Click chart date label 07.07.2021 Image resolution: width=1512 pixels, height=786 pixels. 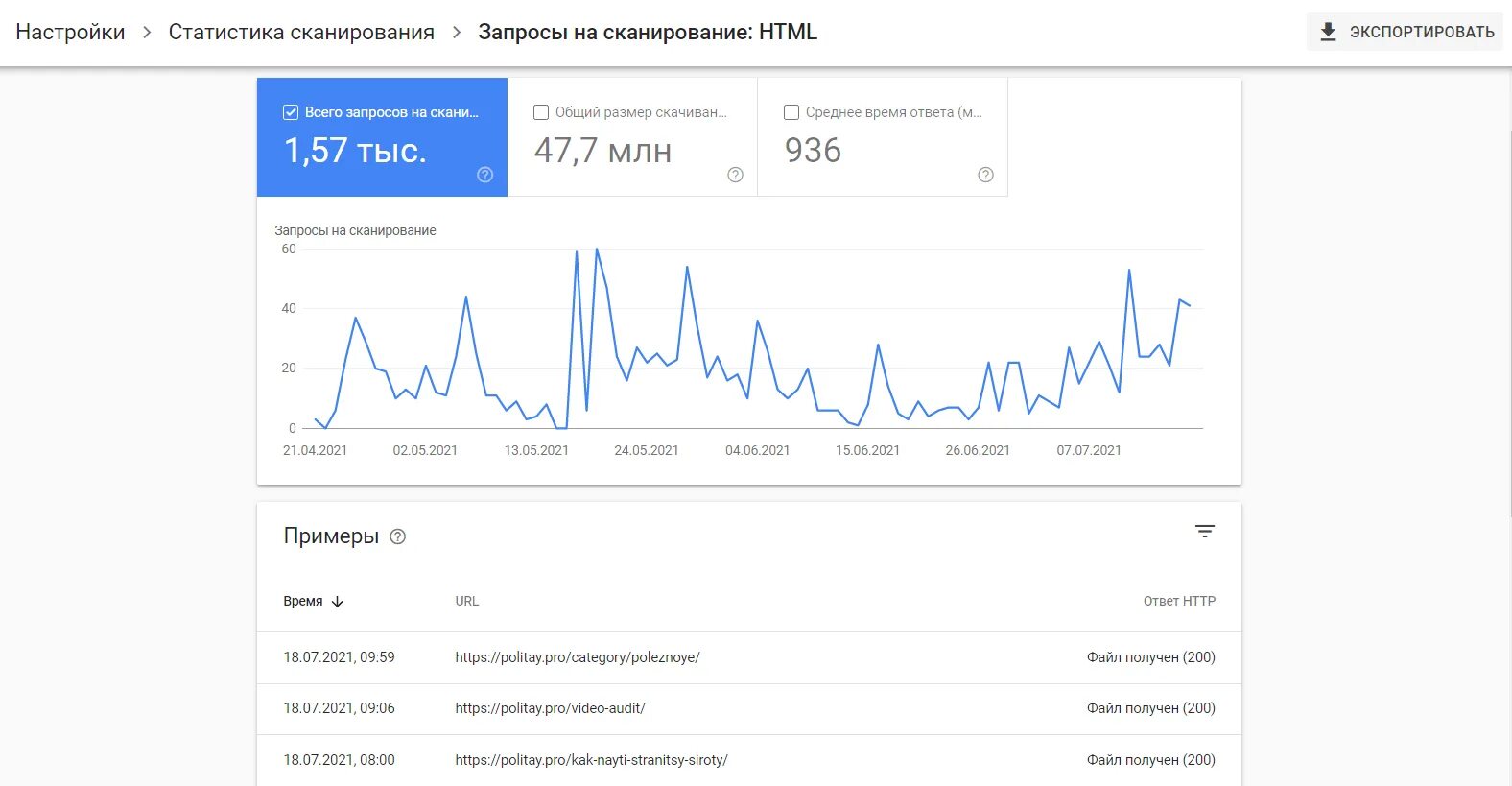[x=1089, y=450]
